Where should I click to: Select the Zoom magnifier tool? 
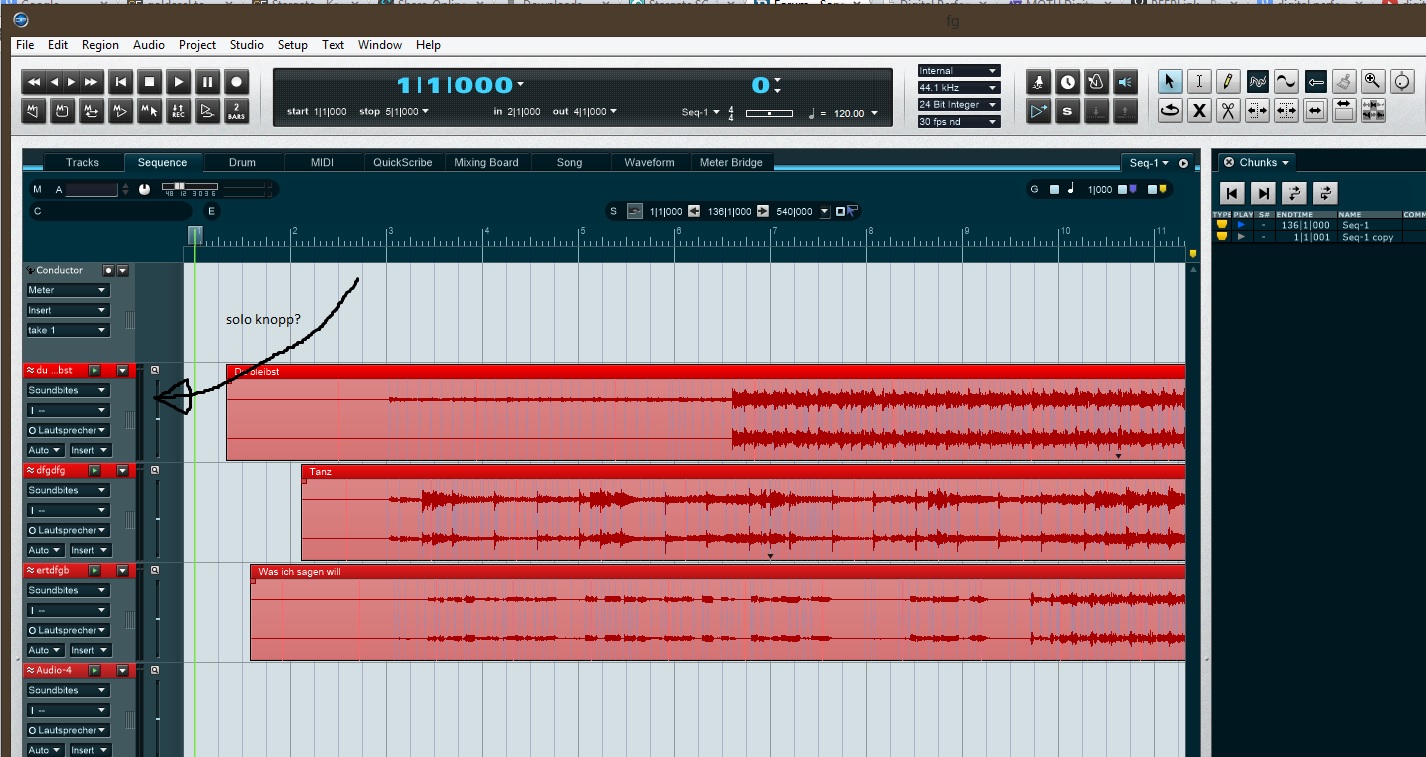(1373, 82)
